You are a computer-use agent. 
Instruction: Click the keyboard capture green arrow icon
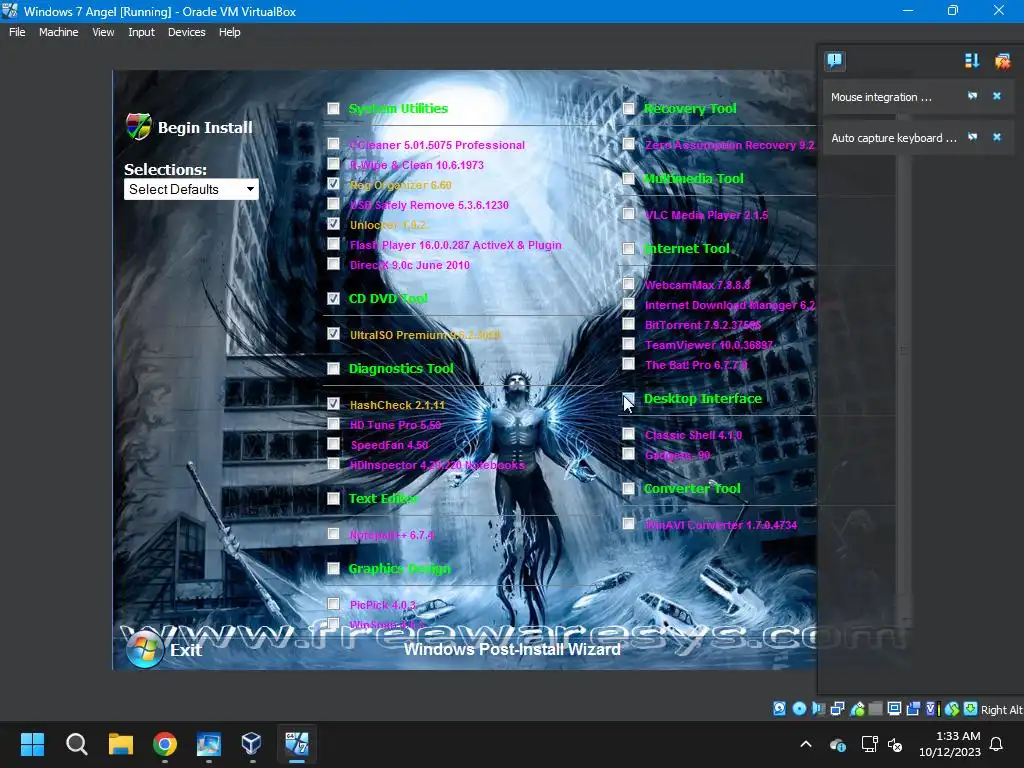pyautogui.click(x=970, y=709)
